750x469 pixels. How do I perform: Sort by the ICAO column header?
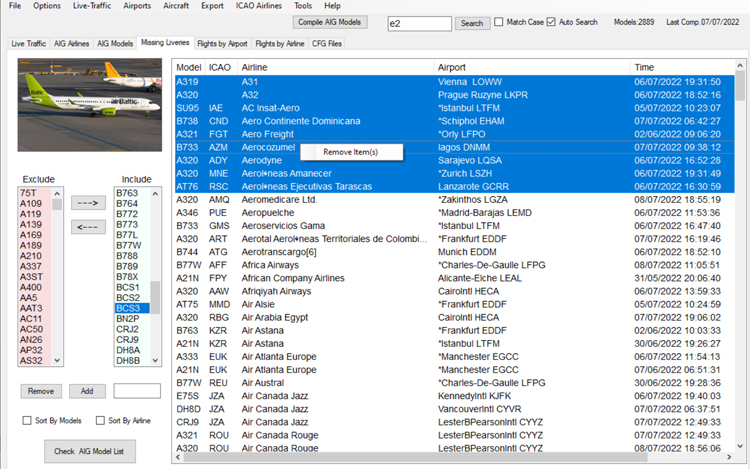[x=221, y=67]
